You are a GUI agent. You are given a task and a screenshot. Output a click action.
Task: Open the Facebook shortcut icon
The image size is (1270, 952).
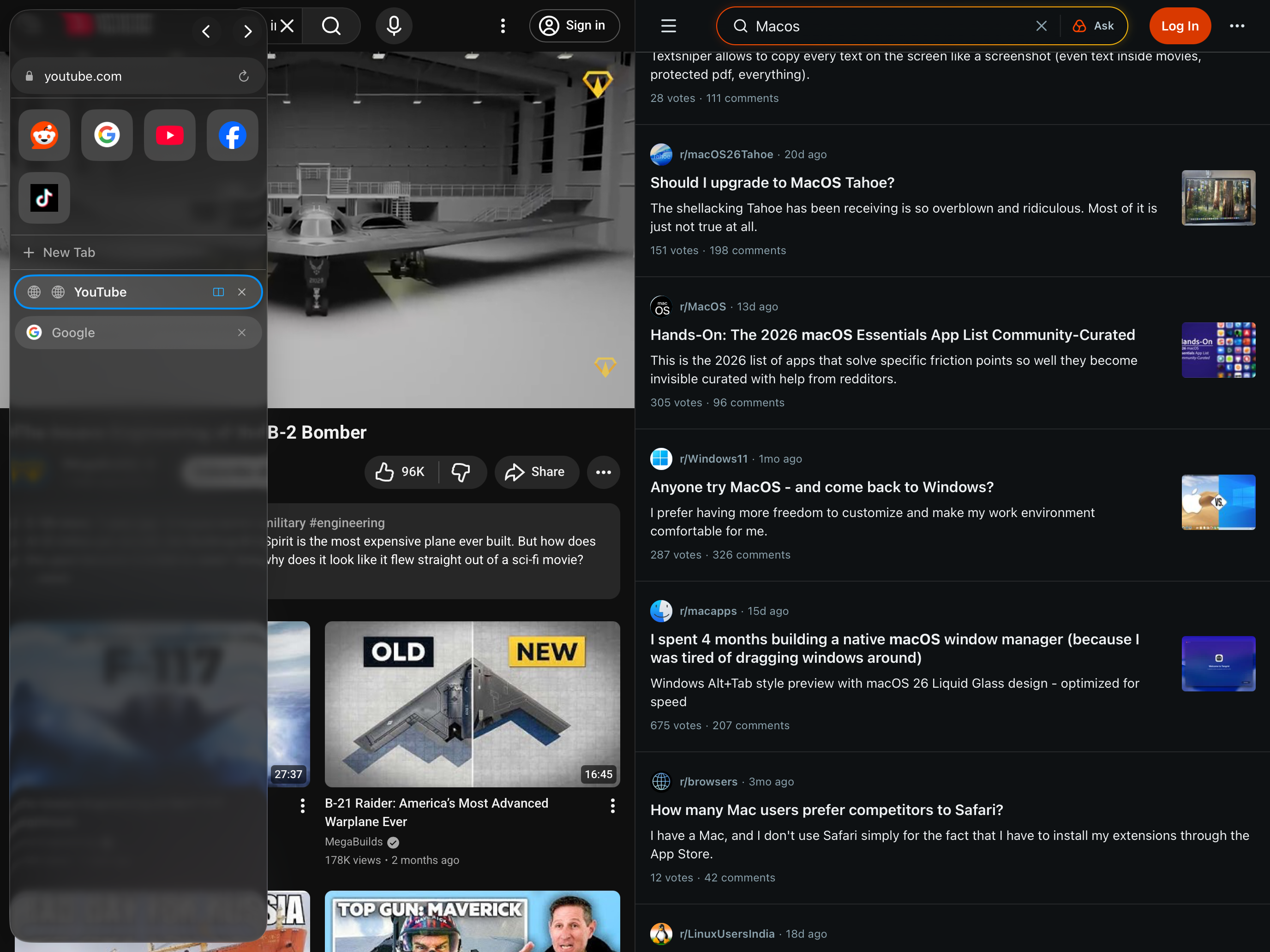(232, 135)
